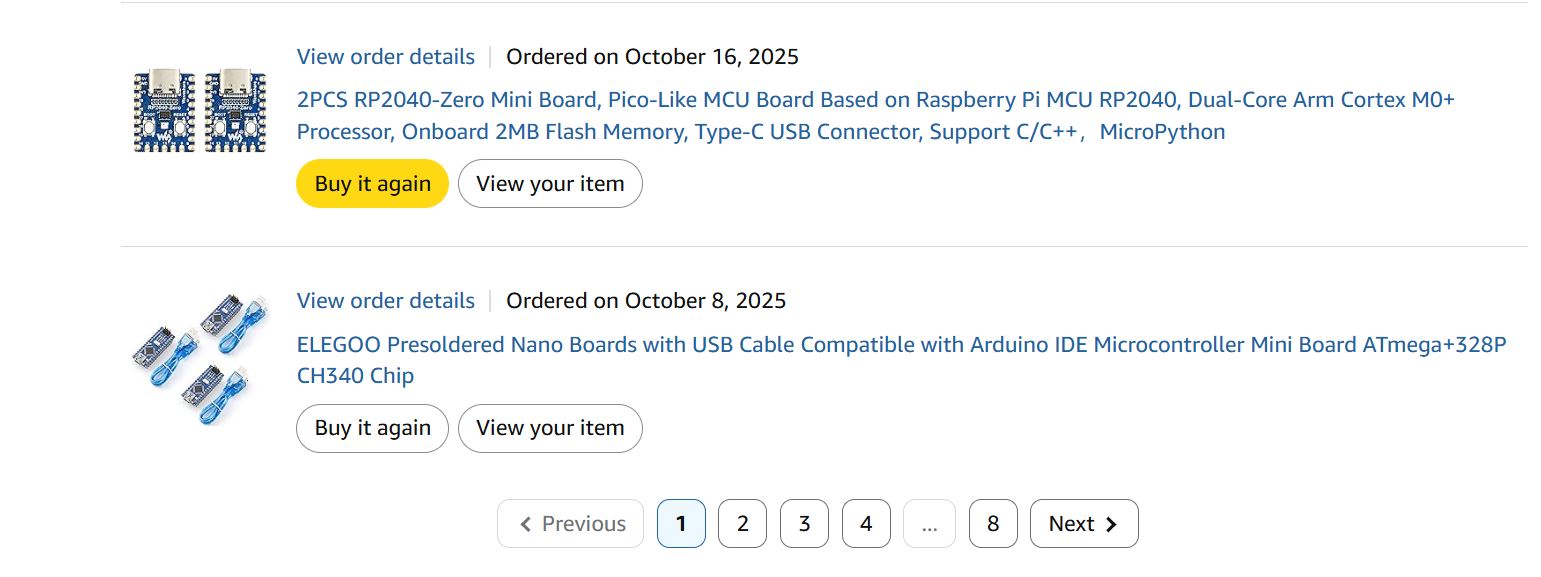
Task: Click the Next page button label
Action: pos(1071,524)
